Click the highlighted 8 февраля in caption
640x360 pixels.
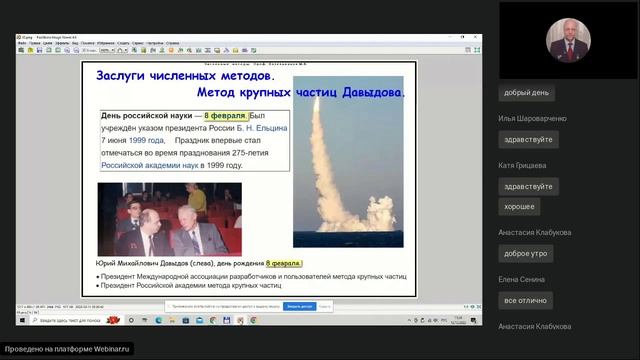click(284, 263)
